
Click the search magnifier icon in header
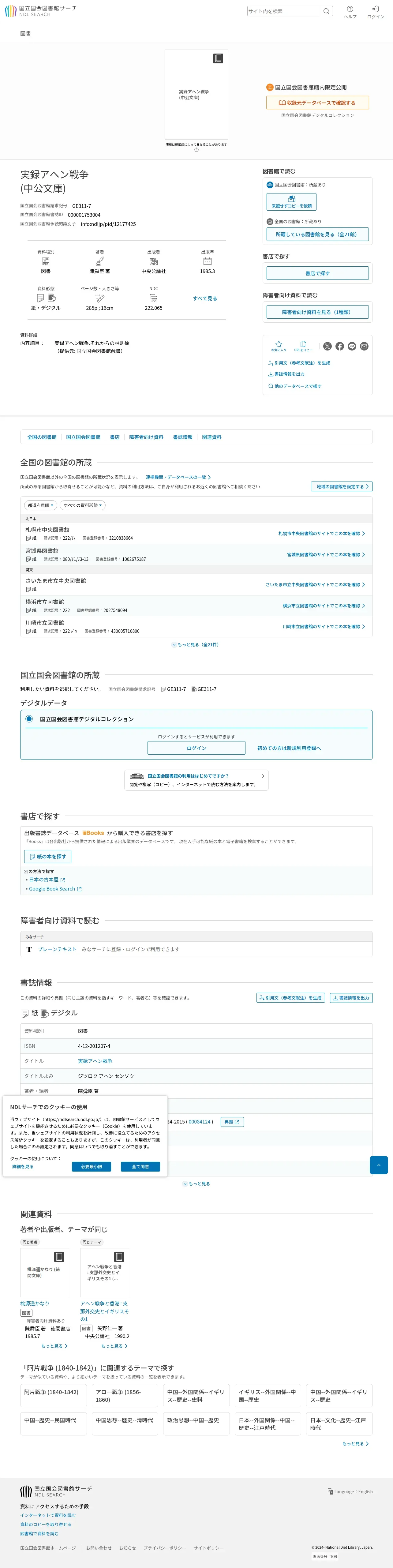coord(326,11)
